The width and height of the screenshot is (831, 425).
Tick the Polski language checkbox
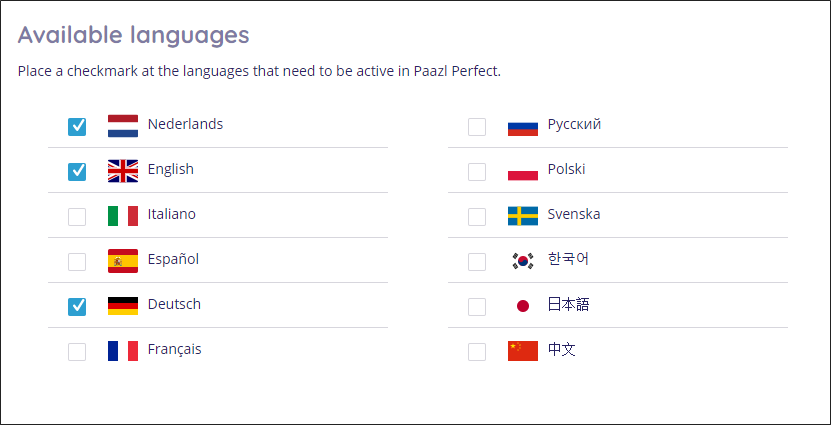pos(477,172)
